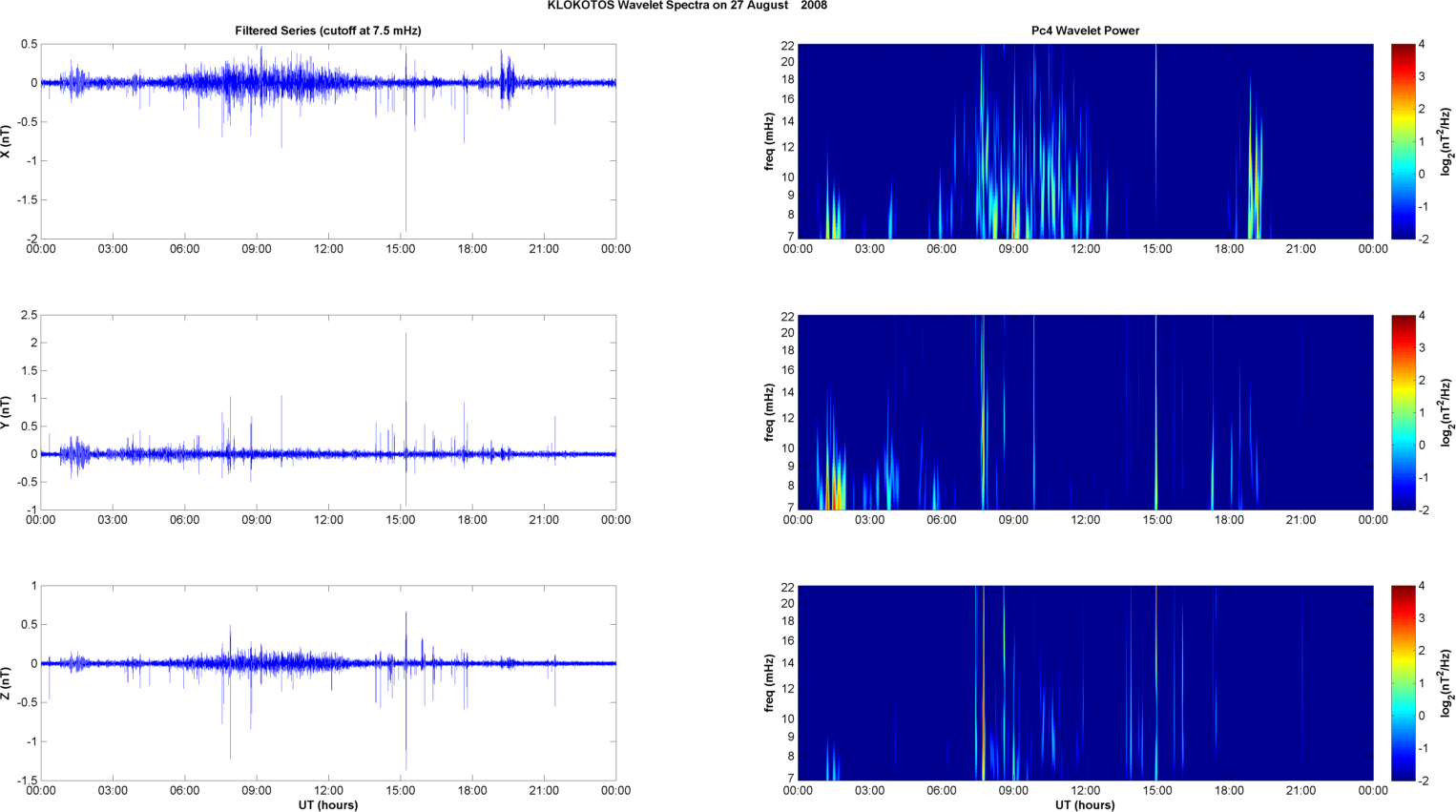The height and width of the screenshot is (812, 1456).
Task: Select UT (hours) label under Z series plot
Action: 327,805
